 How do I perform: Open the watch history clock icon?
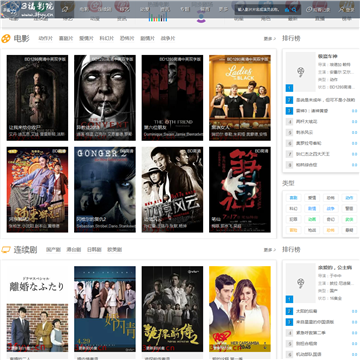coord(309,10)
